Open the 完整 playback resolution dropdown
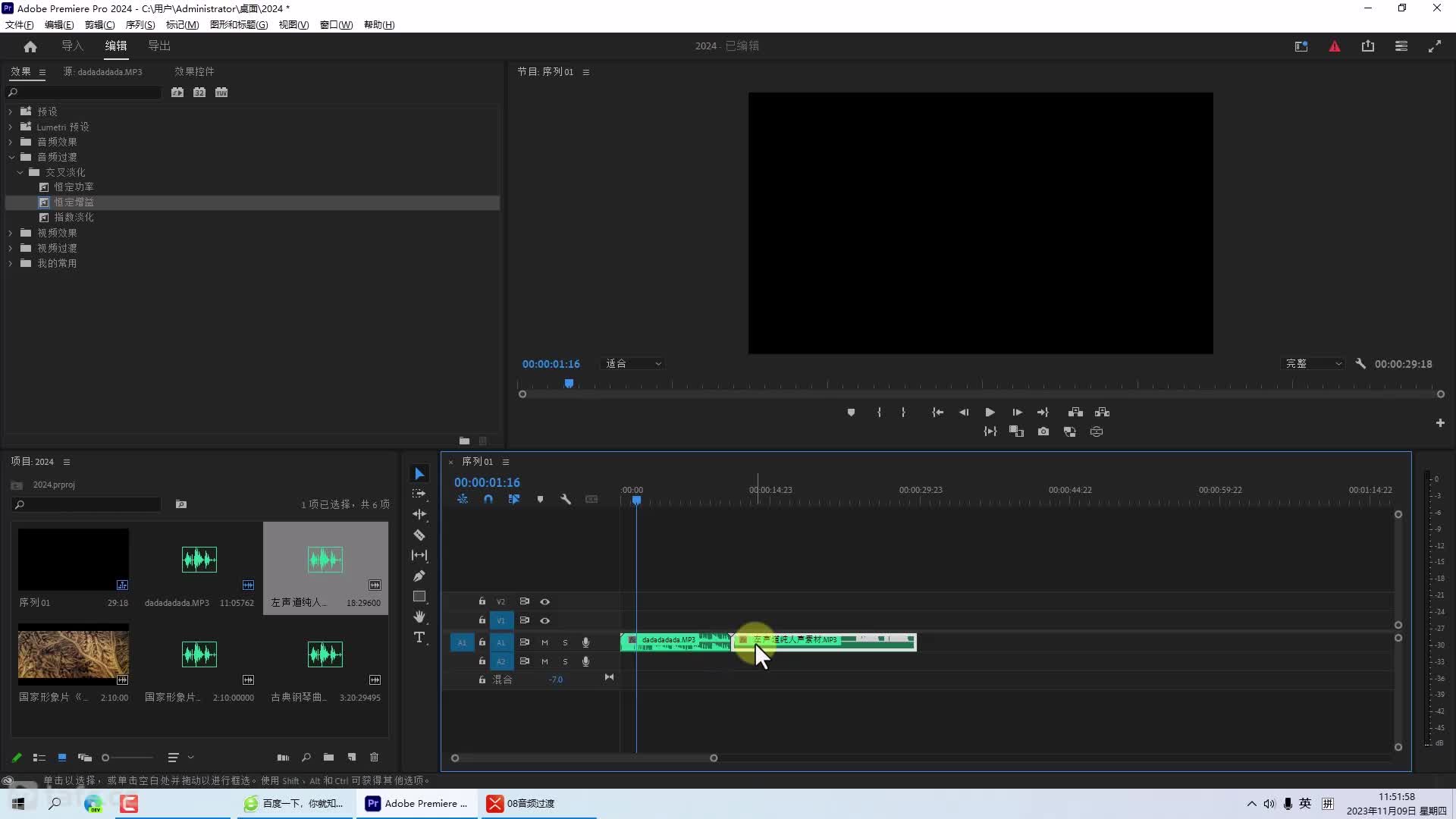Screen dimensions: 1456x819 (1313, 364)
